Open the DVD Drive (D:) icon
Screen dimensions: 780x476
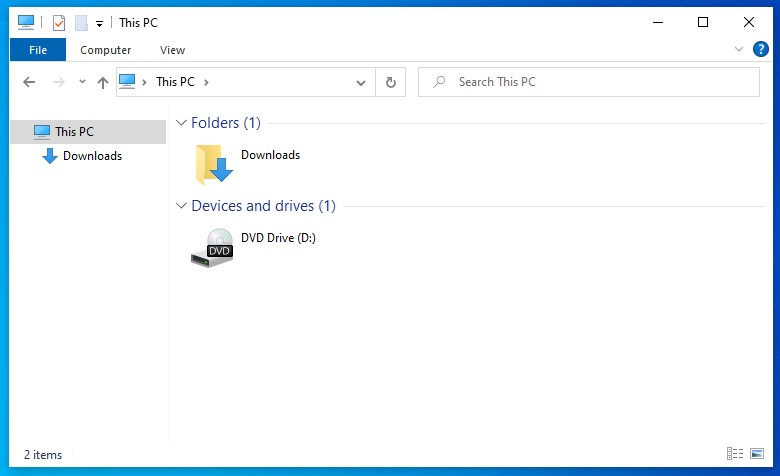[x=212, y=247]
